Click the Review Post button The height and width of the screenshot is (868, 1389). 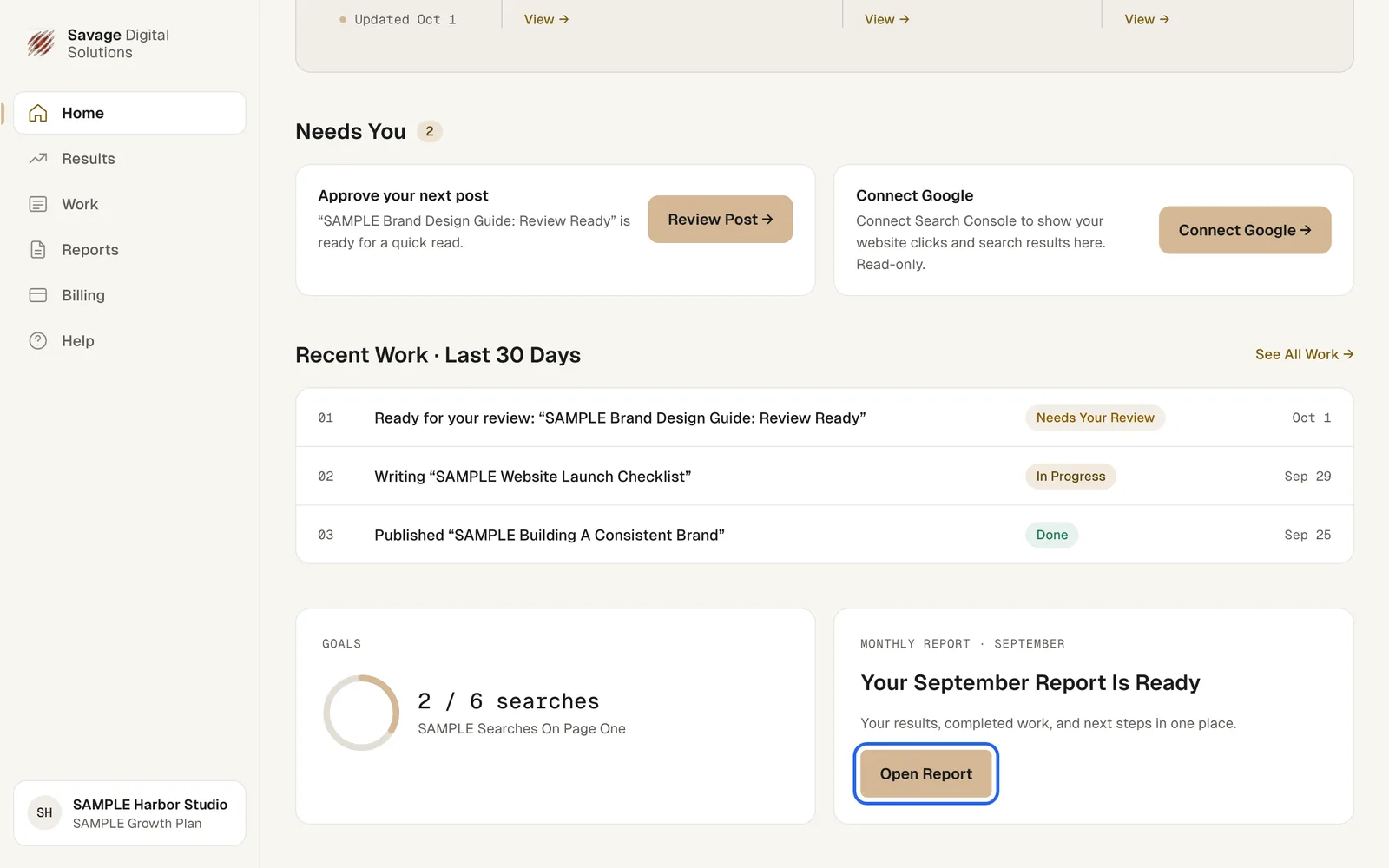(x=721, y=220)
